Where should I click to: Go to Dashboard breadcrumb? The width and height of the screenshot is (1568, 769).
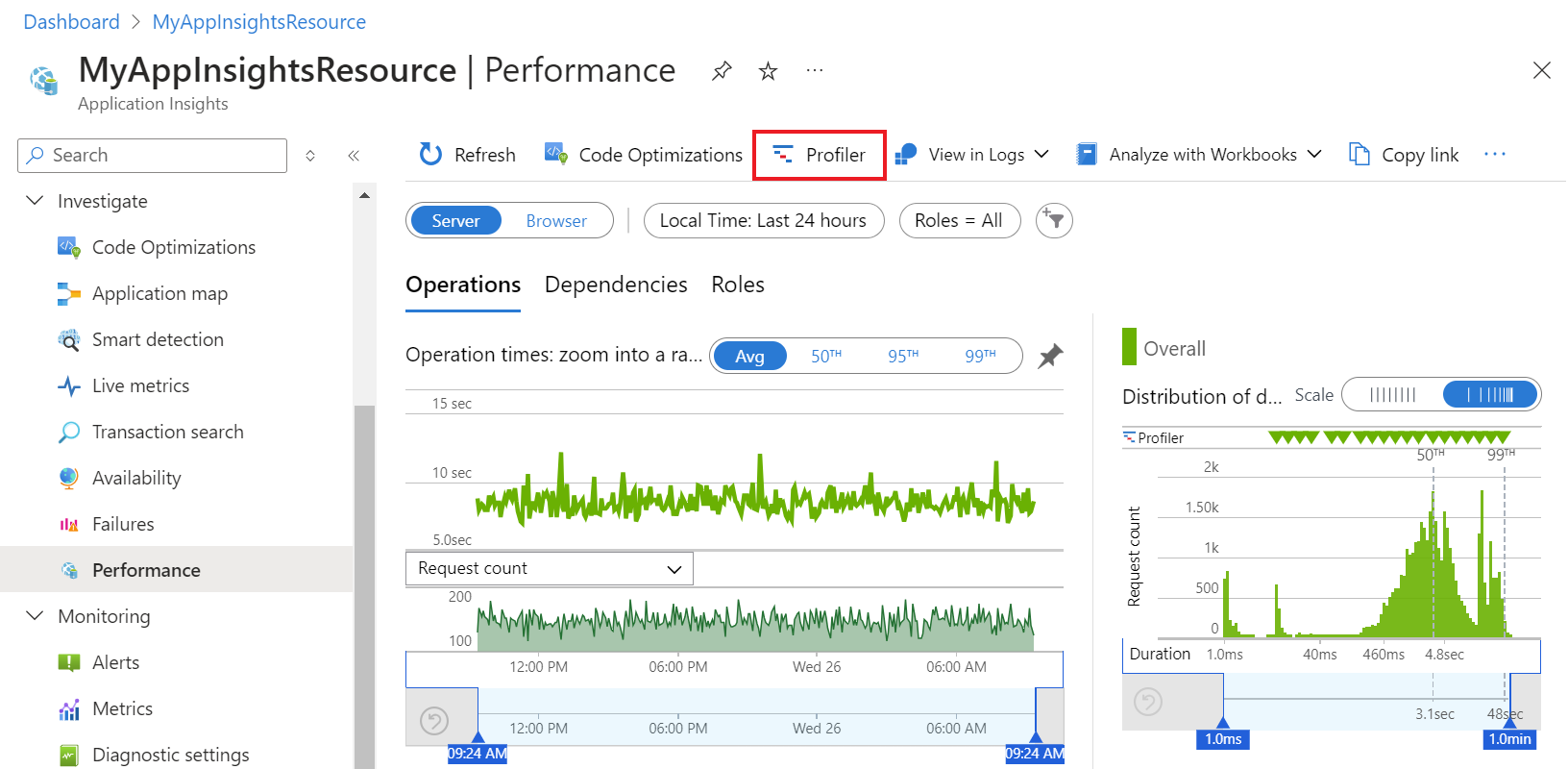click(x=71, y=22)
